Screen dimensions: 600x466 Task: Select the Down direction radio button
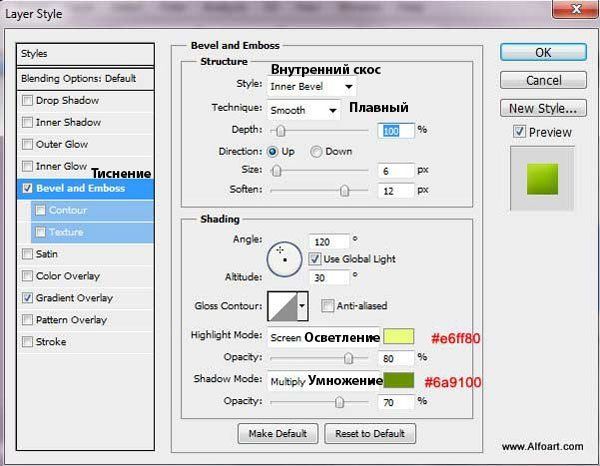point(316,152)
